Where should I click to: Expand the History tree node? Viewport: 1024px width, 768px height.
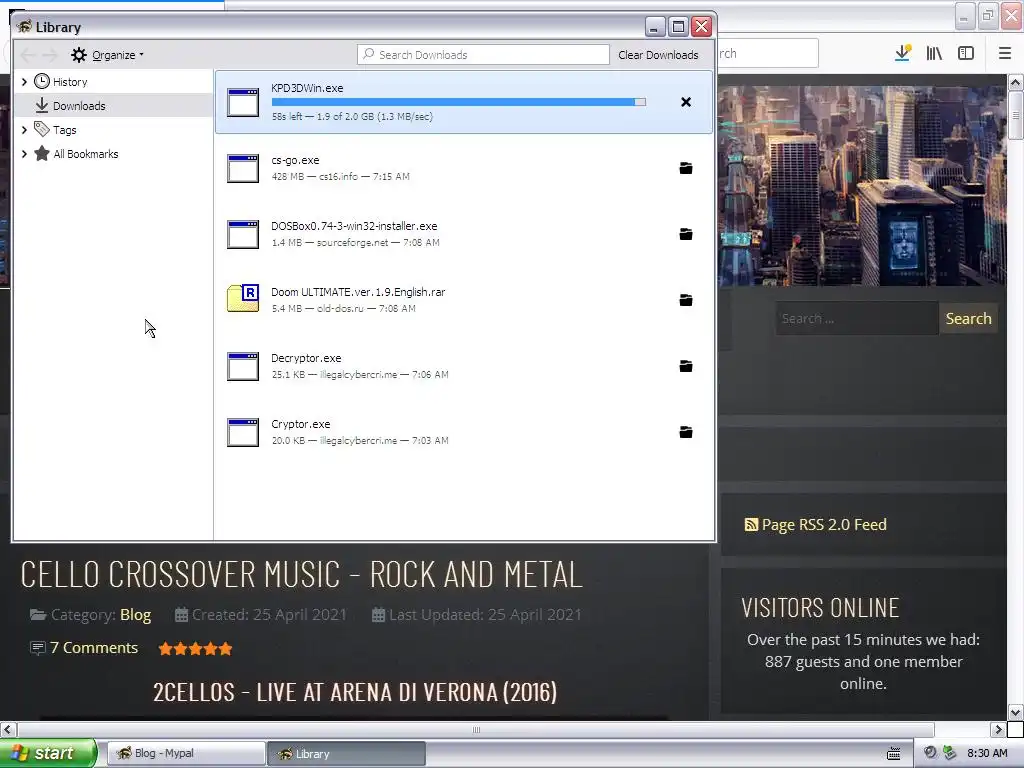click(24, 82)
